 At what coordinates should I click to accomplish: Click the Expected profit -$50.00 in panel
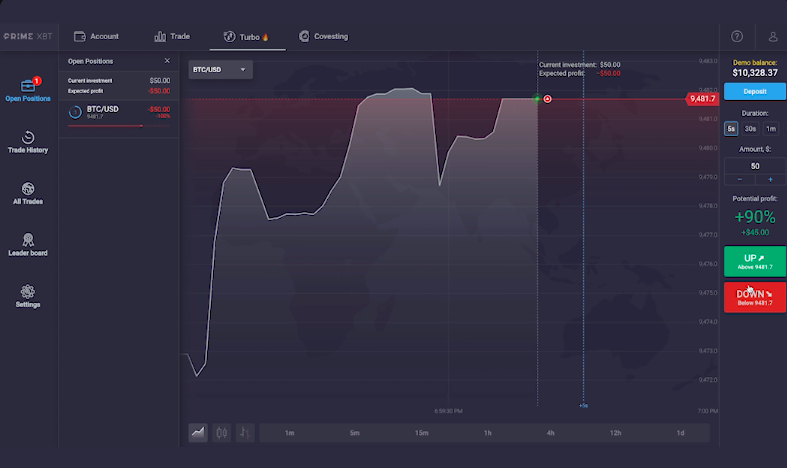tap(159, 91)
